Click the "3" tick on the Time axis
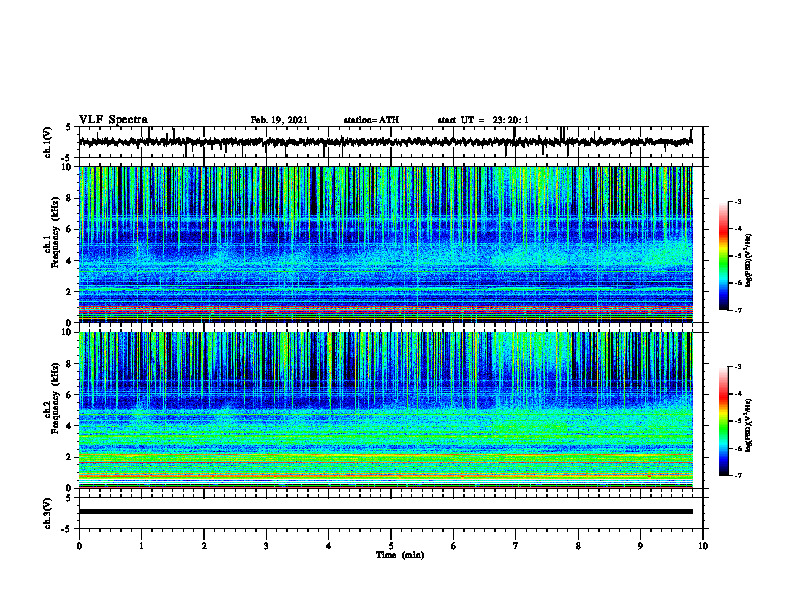This screenshot has width=792, height=612. (x=266, y=546)
